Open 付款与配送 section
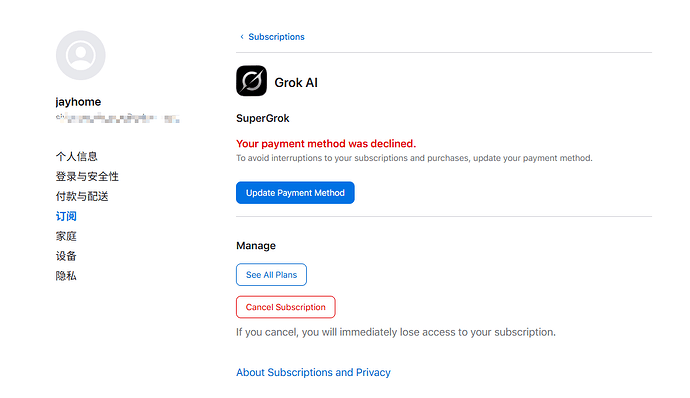Screen dimensions: 690x398 82,196
